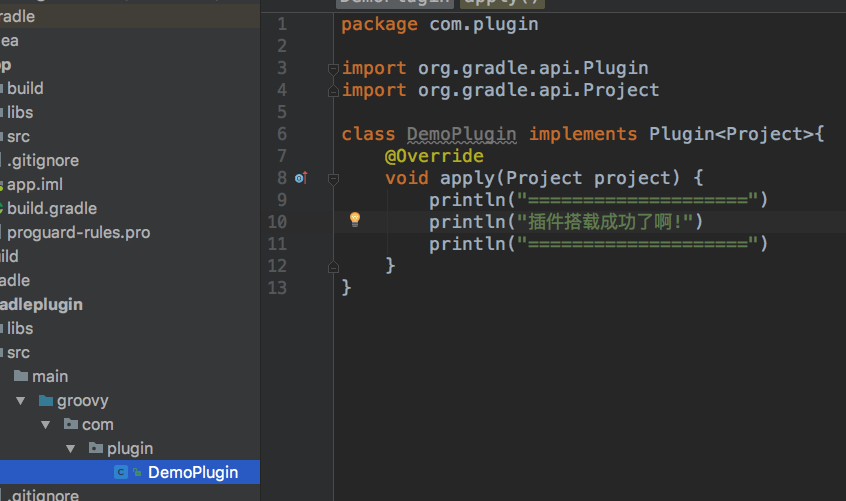Select the gradleplugin module entry
Screen dimensions: 846x501
(41, 304)
